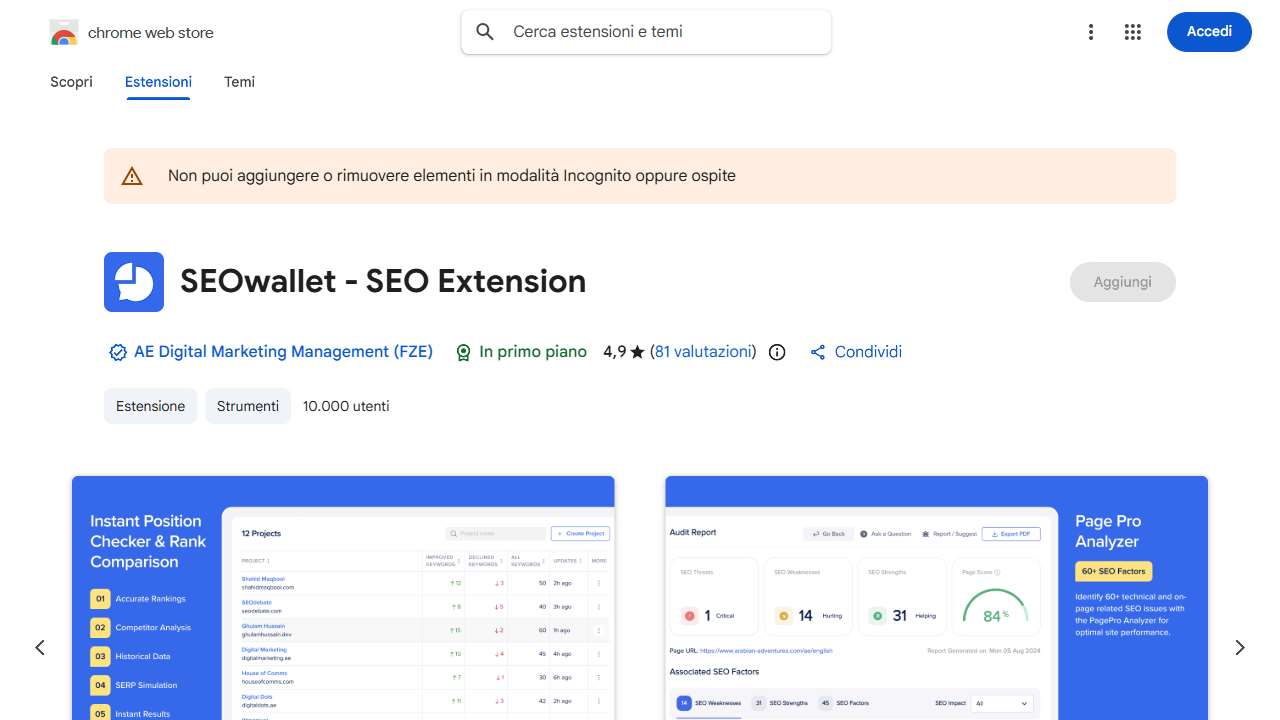Screen dimensions: 1280x720
Task: Click the Chrome Web Store logo
Action: point(63,31)
